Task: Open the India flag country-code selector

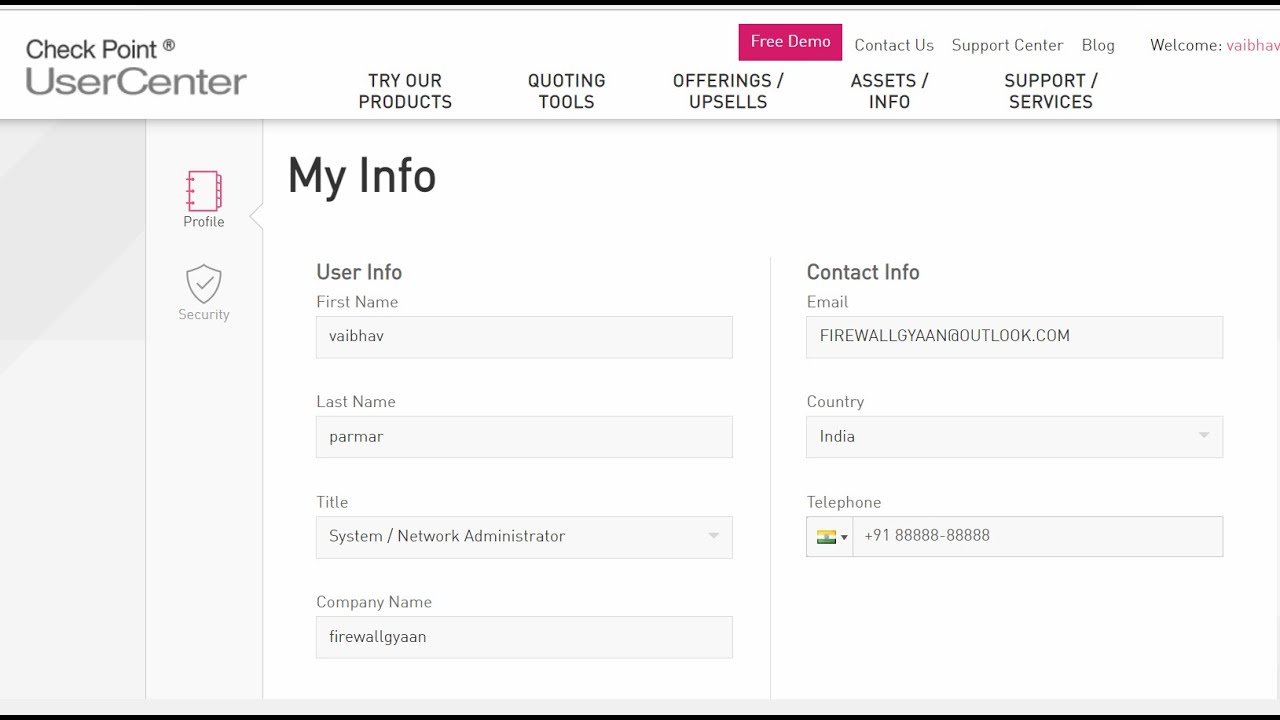Action: coord(830,537)
